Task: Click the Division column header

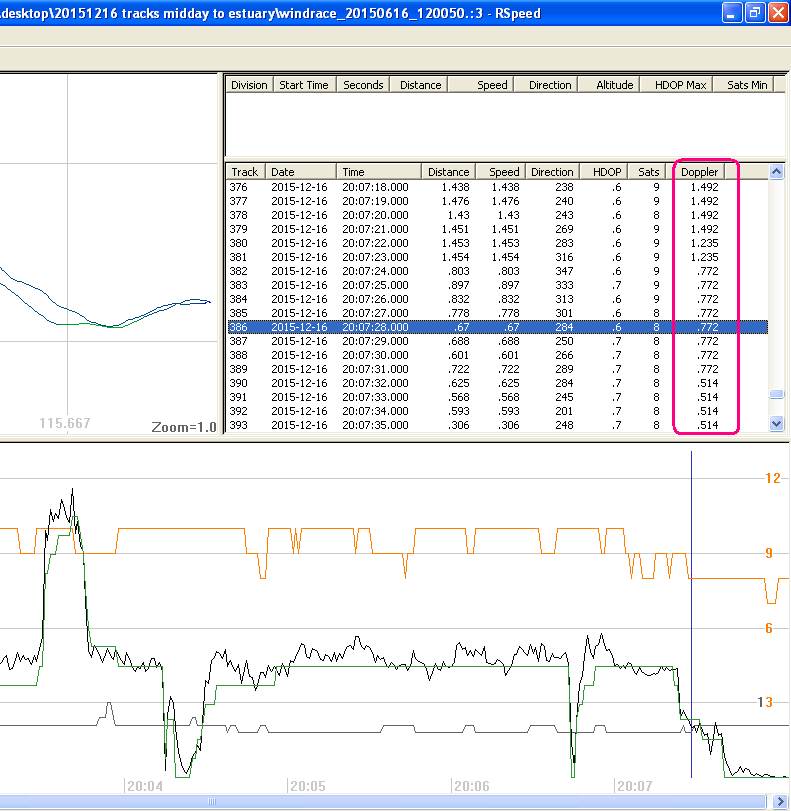Action: click(x=249, y=85)
